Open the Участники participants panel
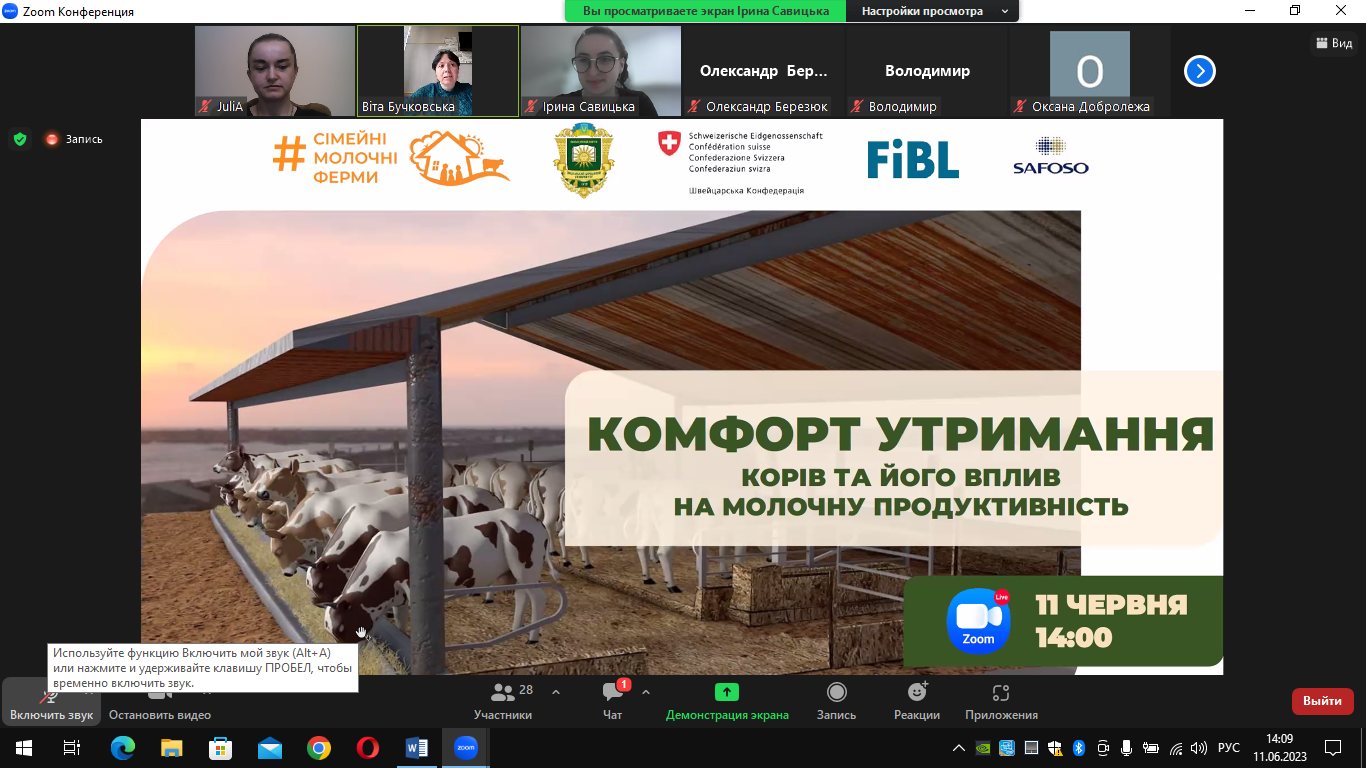The width and height of the screenshot is (1366, 768). click(x=503, y=701)
